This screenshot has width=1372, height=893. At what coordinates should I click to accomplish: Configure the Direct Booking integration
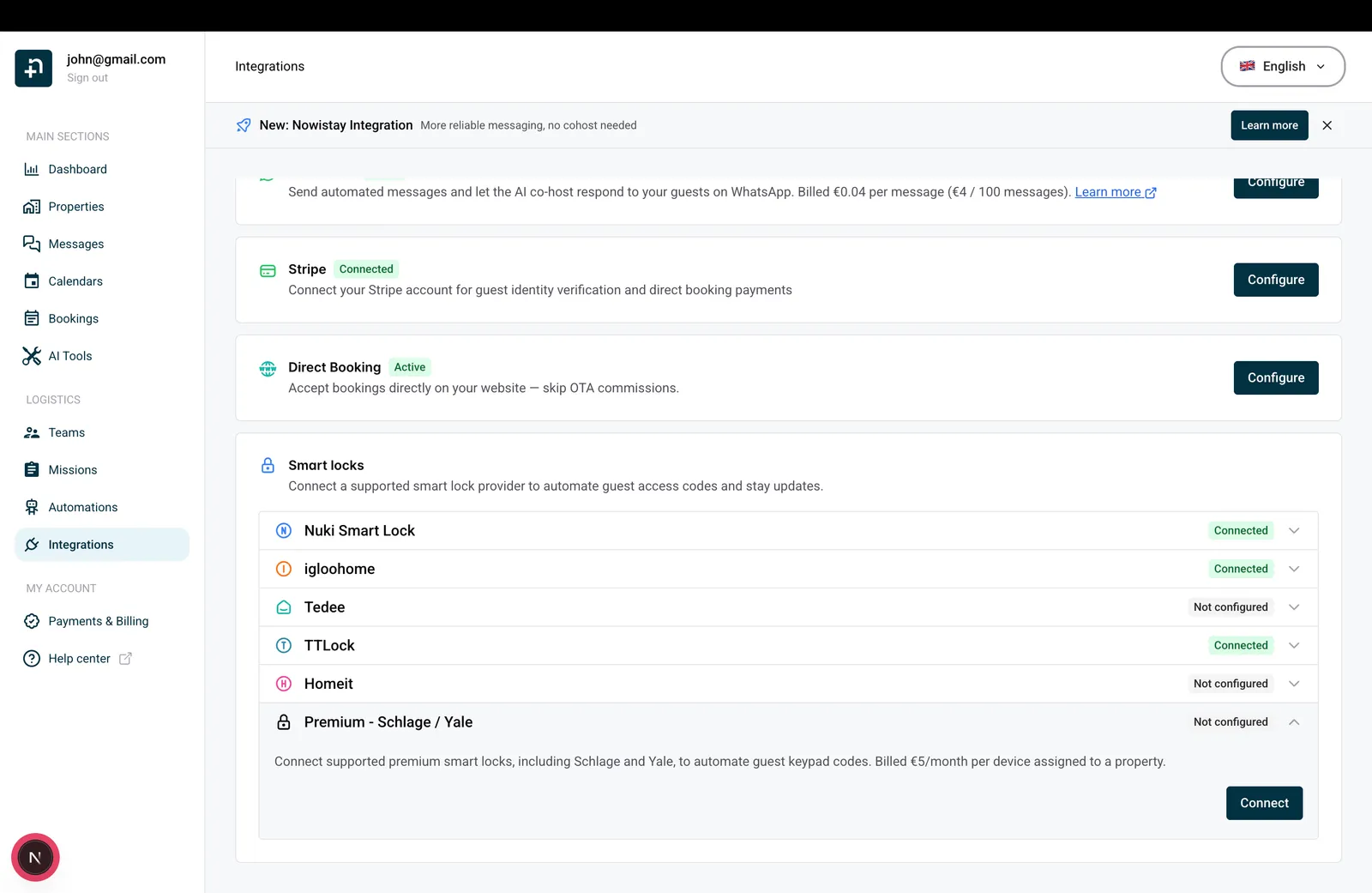[x=1276, y=377]
